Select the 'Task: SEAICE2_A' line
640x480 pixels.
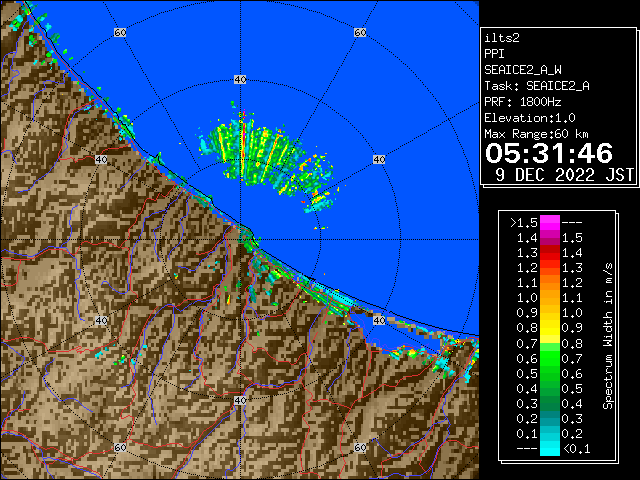[537, 86]
